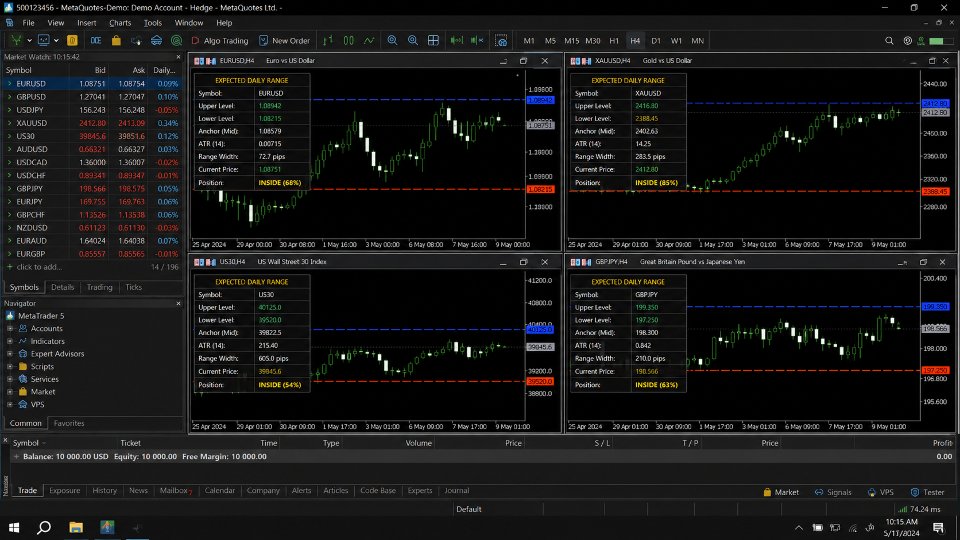Select the H4 timeframe button
This screenshot has width=960, height=540.
[x=635, y=40]
